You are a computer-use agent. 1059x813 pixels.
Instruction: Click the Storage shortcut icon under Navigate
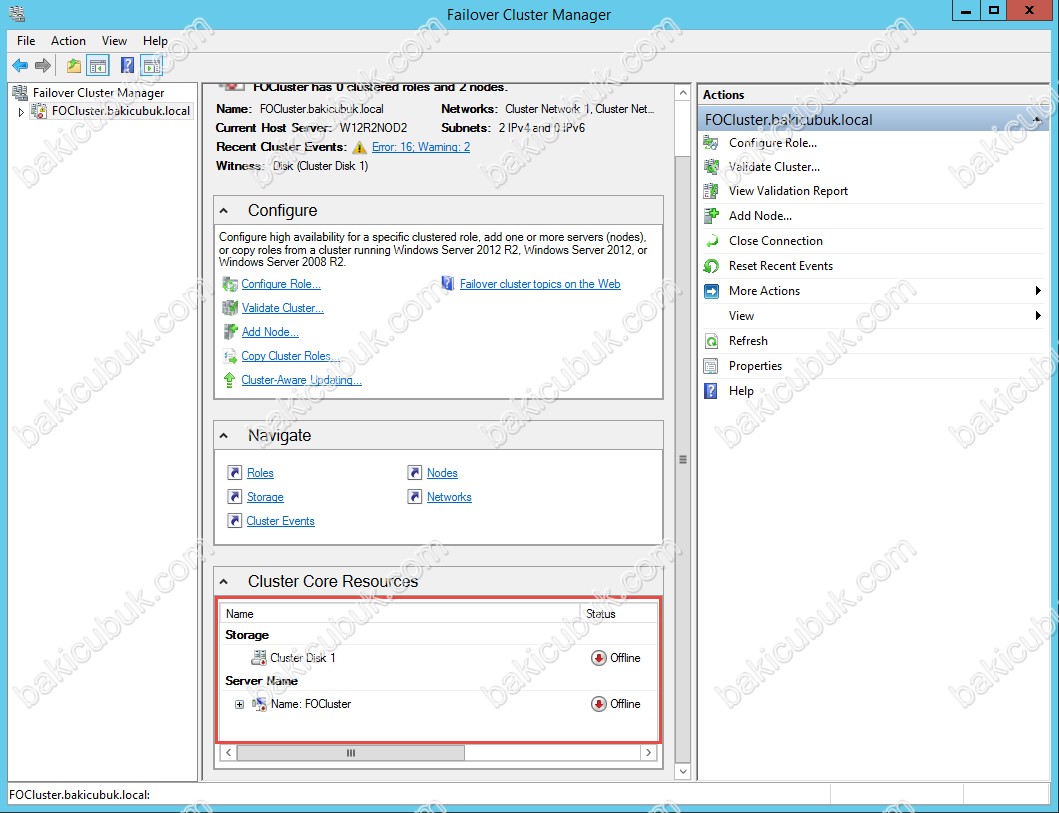[234, 497]
